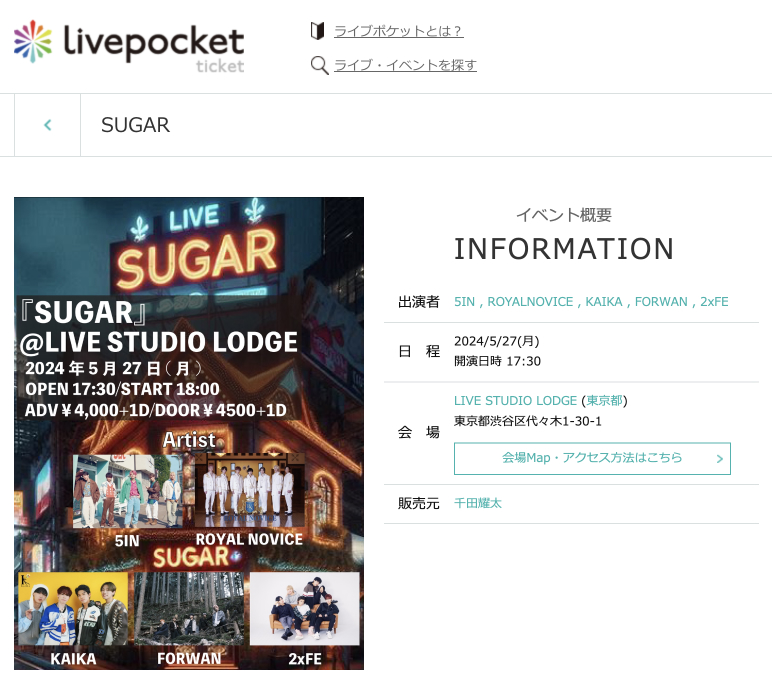Open the FORWAN performer link

662,301
